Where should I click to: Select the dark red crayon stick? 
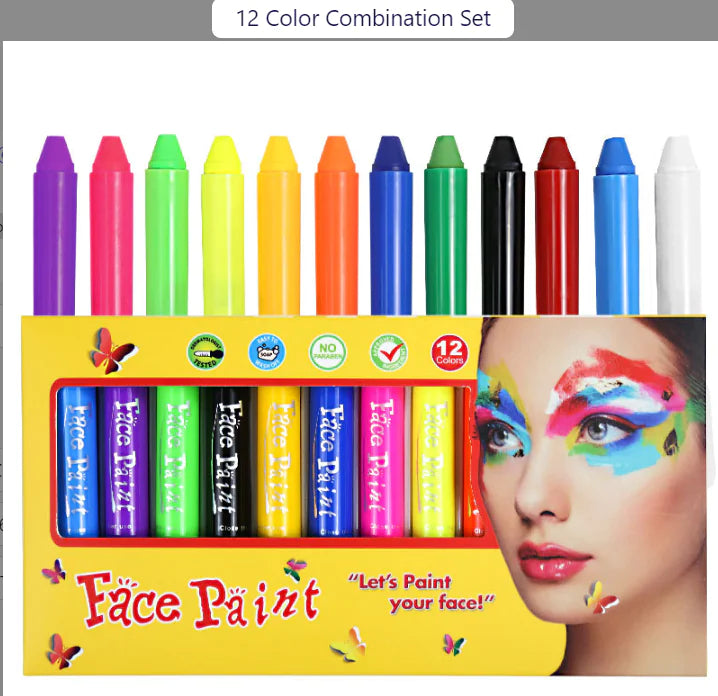tap(557, 225)
